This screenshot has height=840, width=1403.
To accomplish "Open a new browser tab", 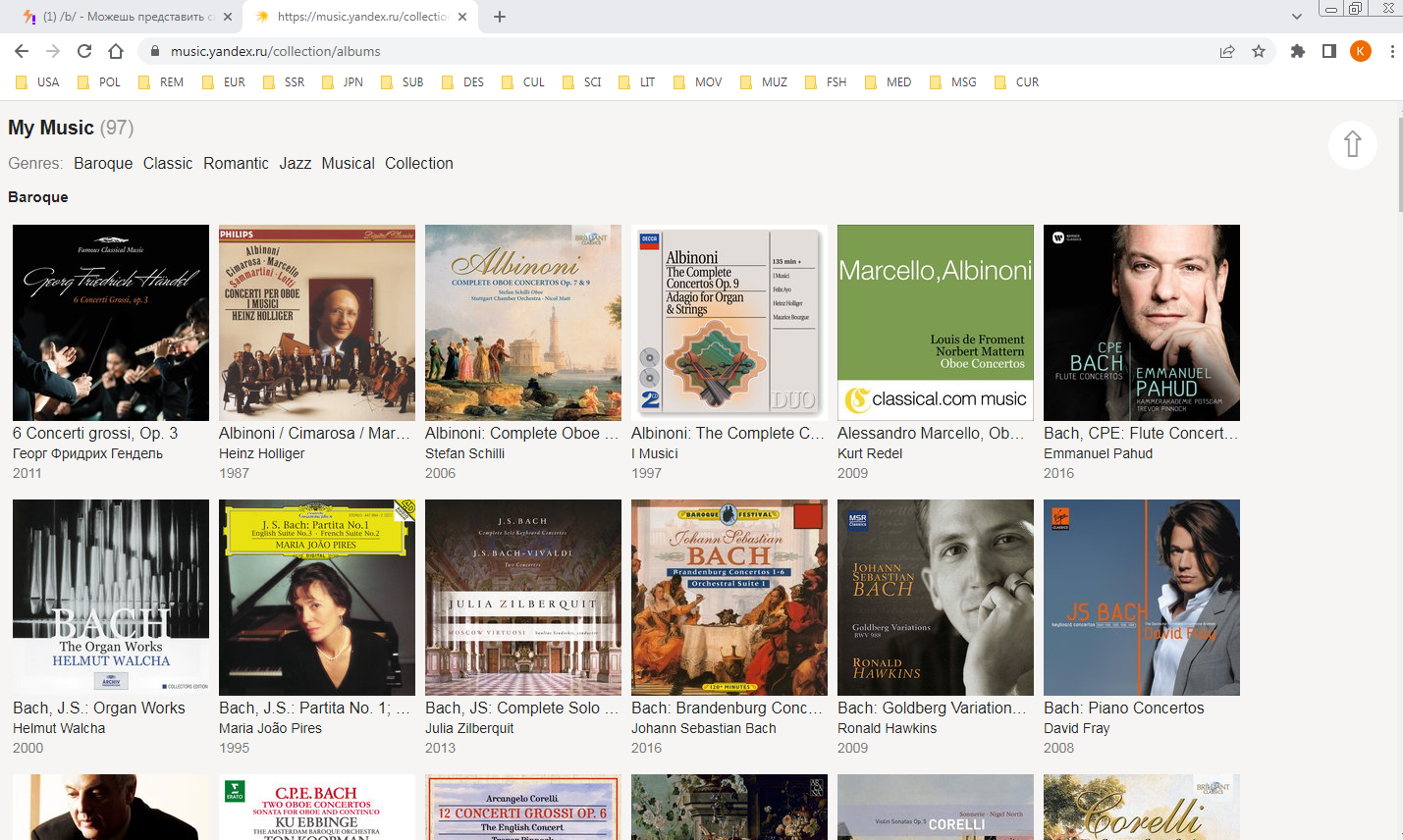I will point(500,17).
